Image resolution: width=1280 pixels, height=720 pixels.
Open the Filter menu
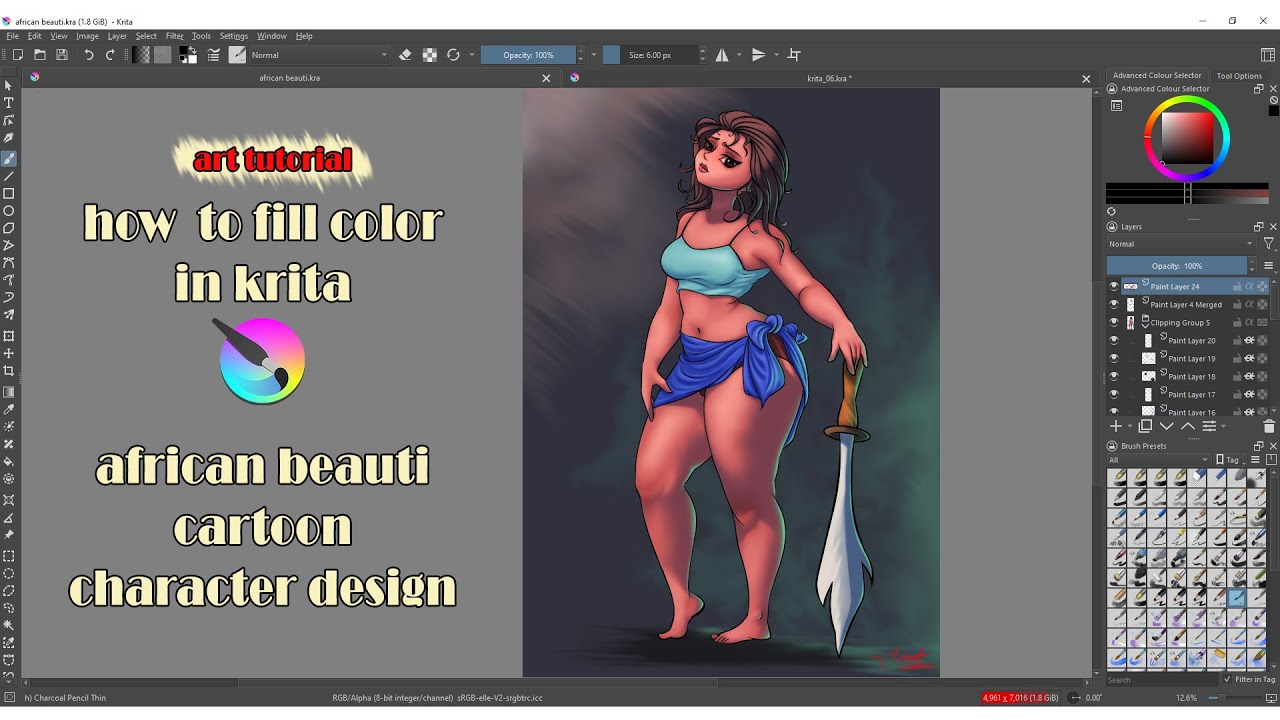coord(174,36)
